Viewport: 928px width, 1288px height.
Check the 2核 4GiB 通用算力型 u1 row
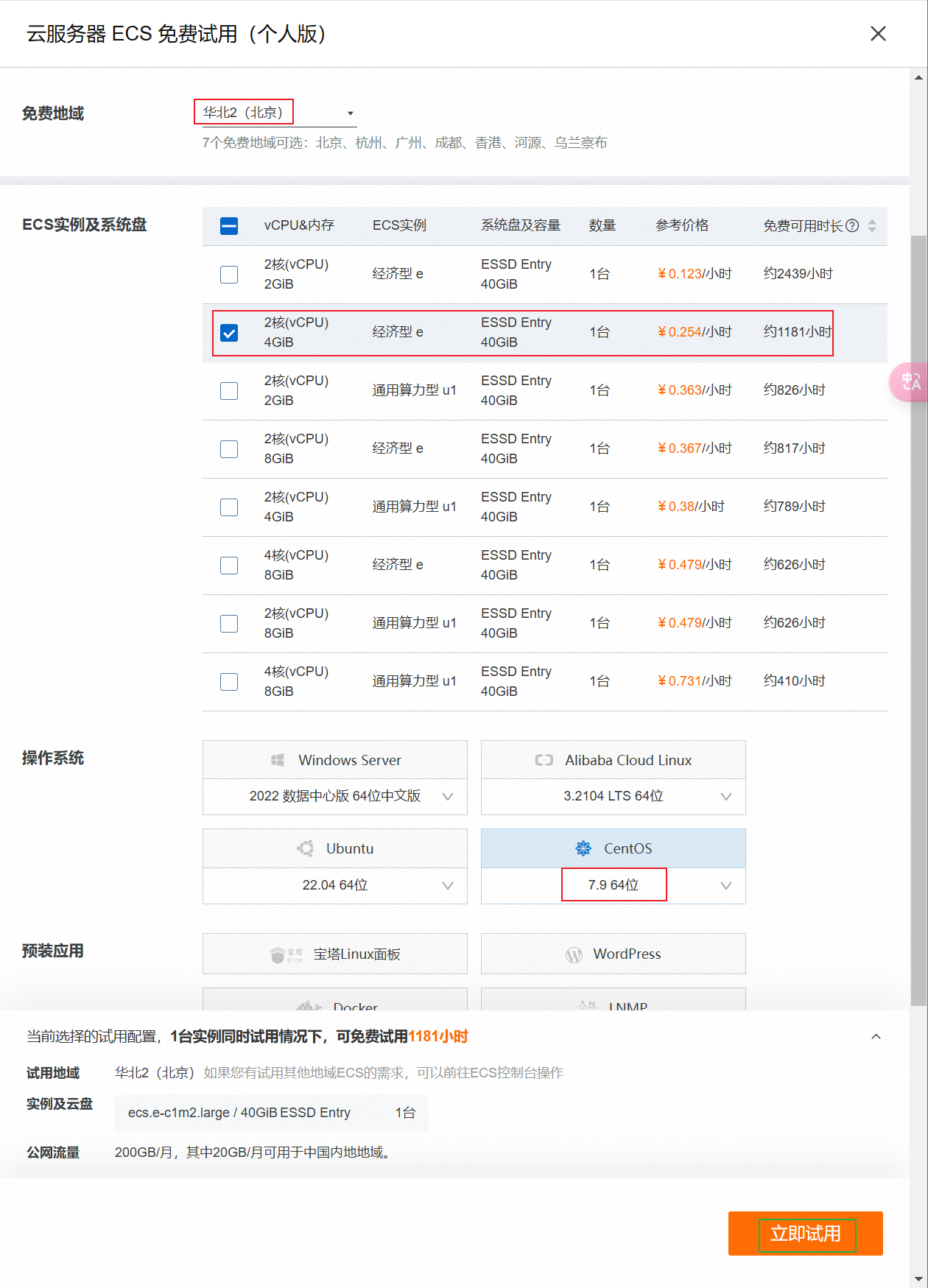point(229,507)
